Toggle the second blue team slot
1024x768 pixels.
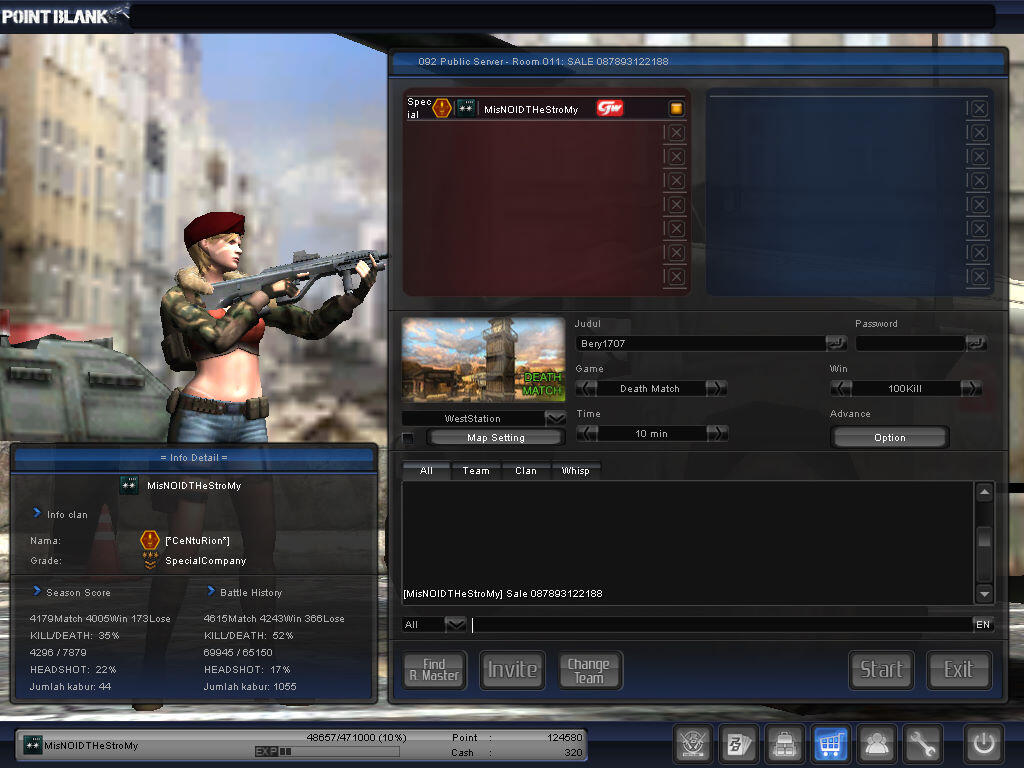979,133
